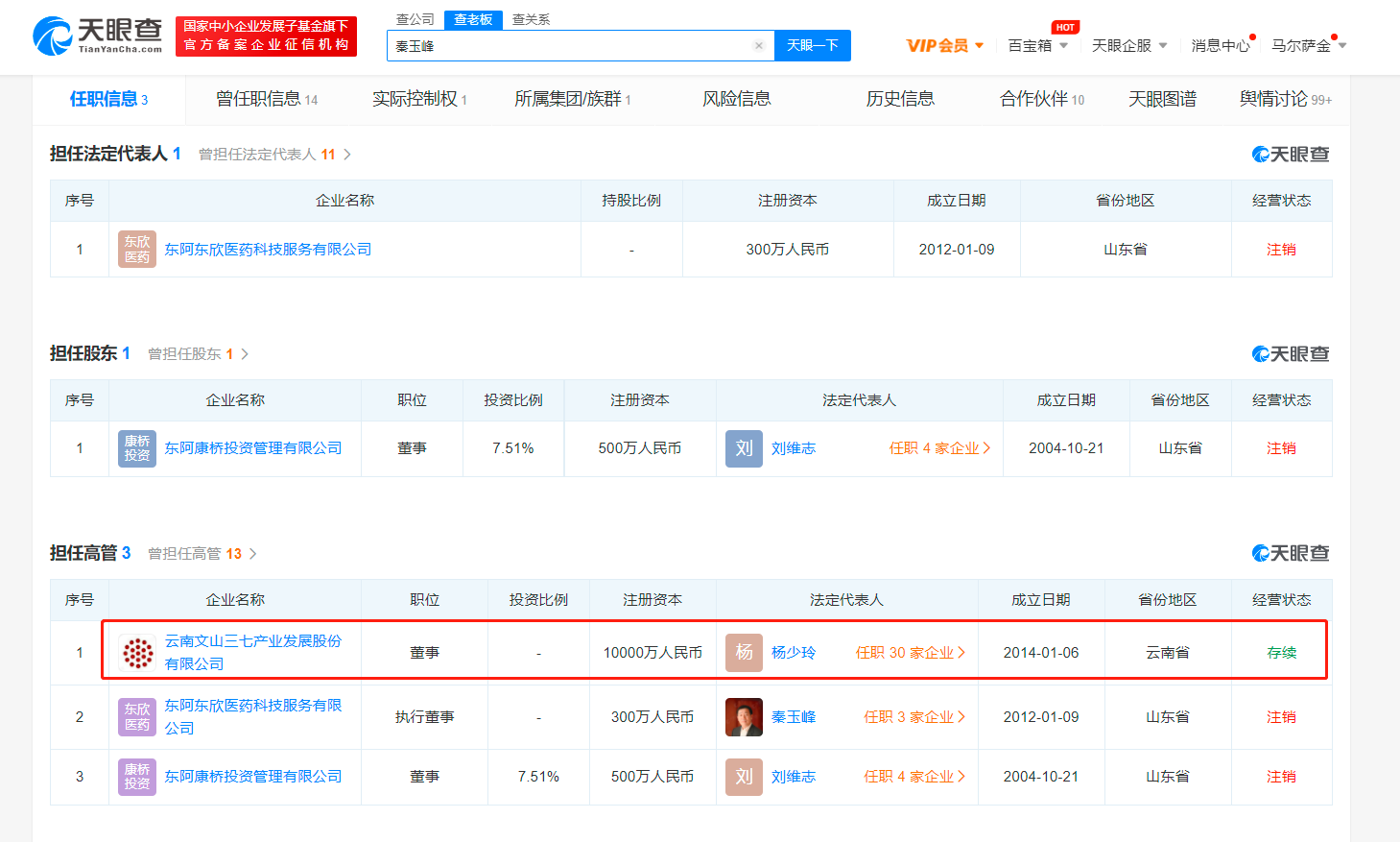
Task: Click the 天眼一下 search button
Action: click(812, 45)
